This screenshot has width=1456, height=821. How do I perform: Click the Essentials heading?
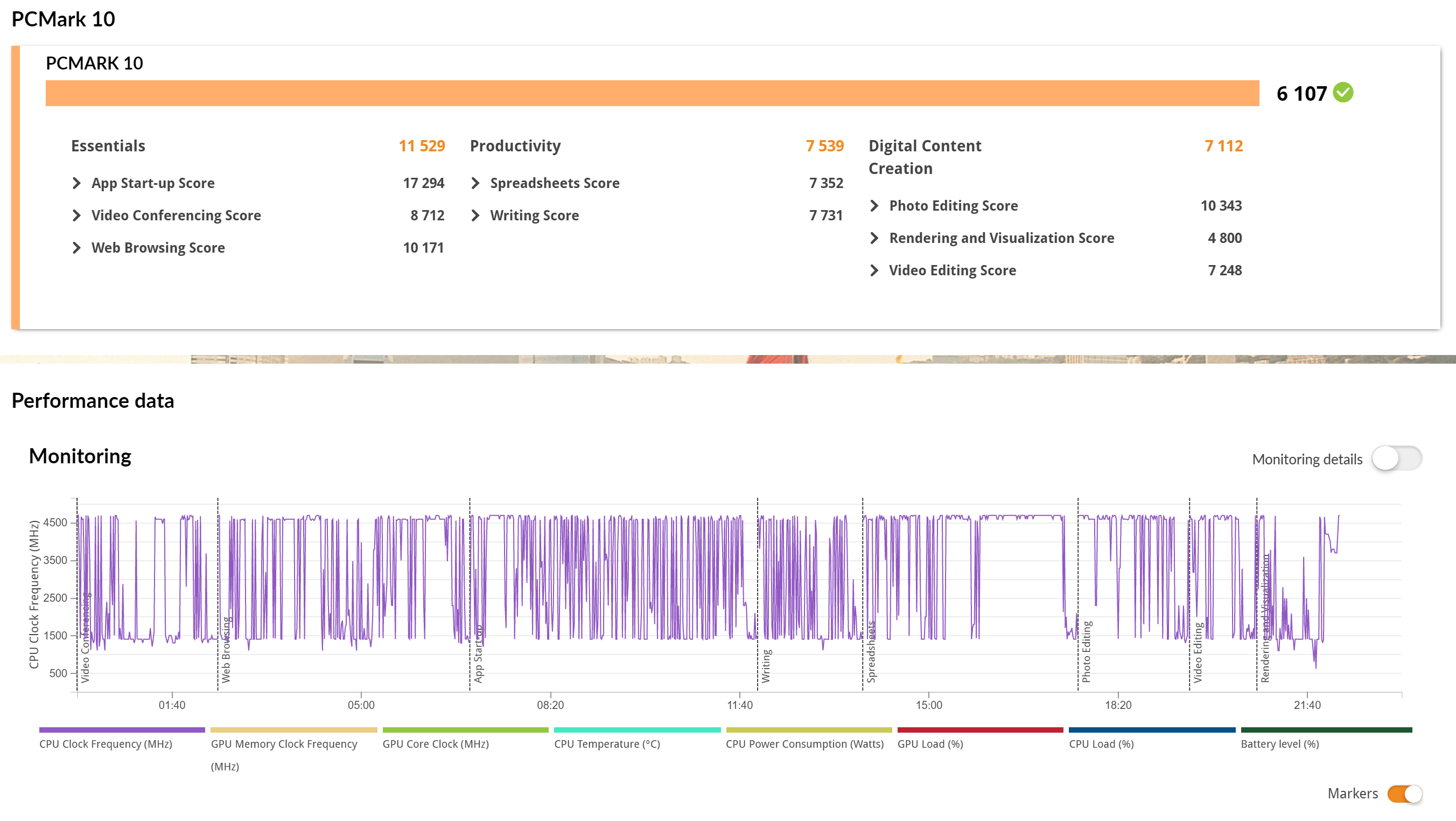coord(108,146)
